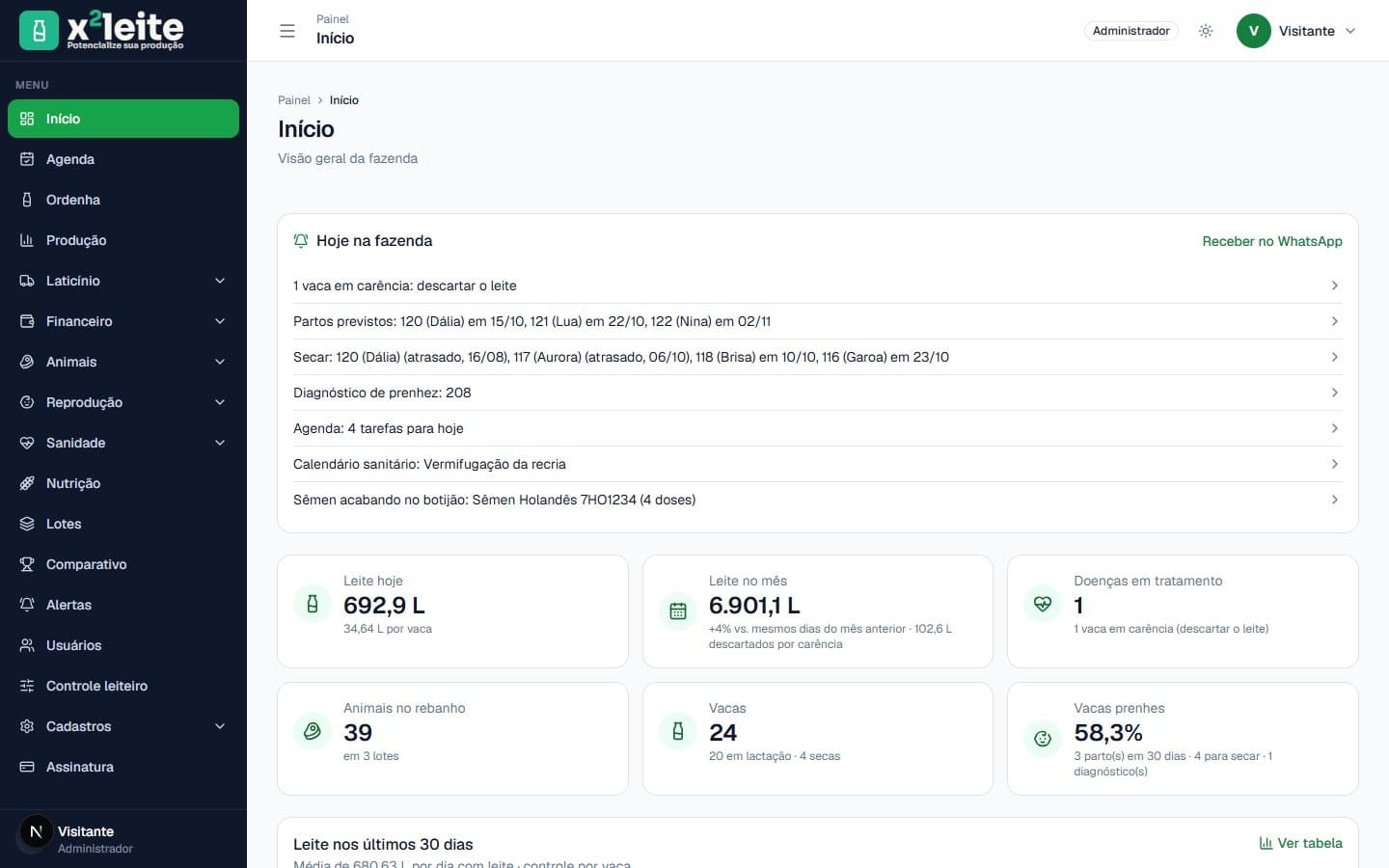The width and height of the screenshot is (1389, 868).
Task: Select the Produção chart icon
Action: (27, 240)
